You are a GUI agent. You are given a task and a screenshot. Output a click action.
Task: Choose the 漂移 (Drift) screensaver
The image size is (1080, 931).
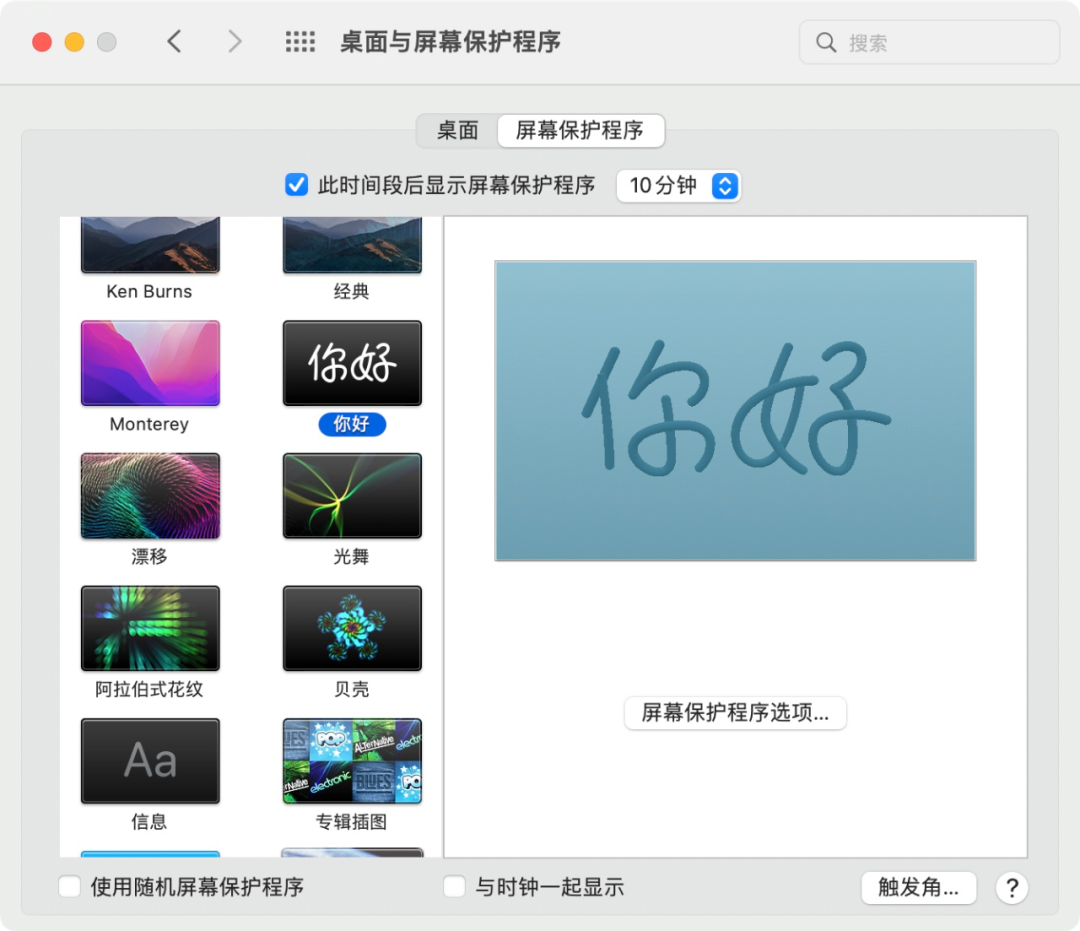(149, 495)
